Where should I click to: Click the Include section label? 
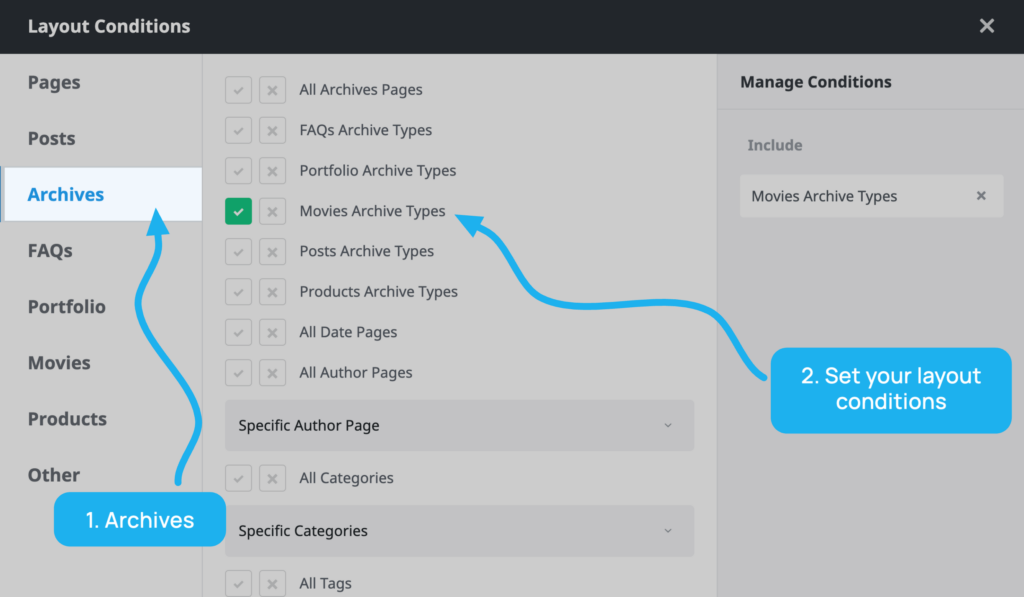click(775, 145)
